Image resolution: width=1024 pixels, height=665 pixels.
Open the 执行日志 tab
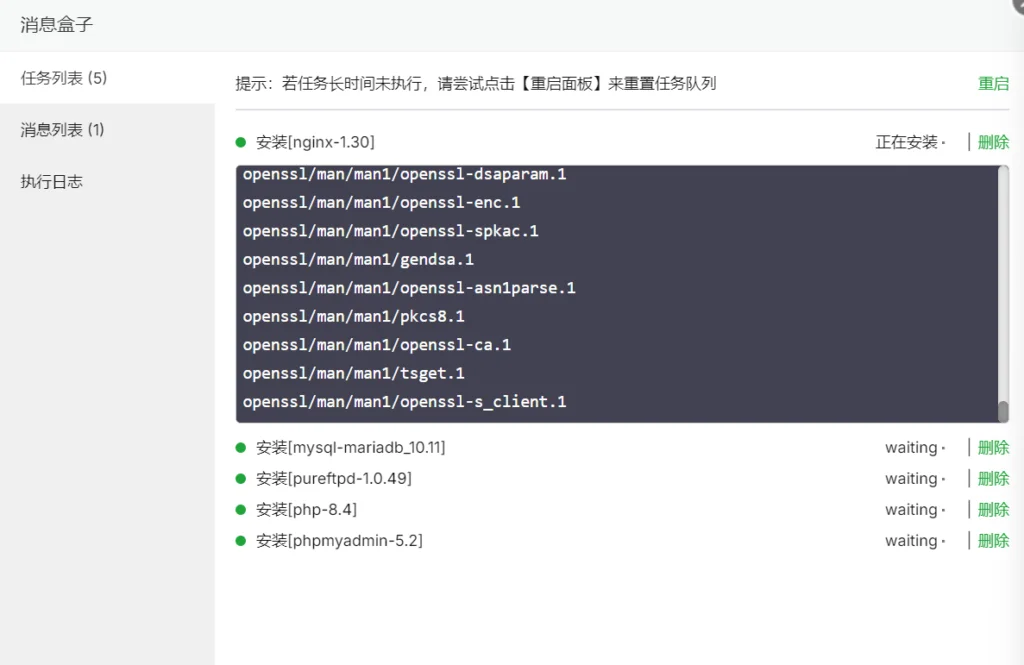(x=107, y=181)
